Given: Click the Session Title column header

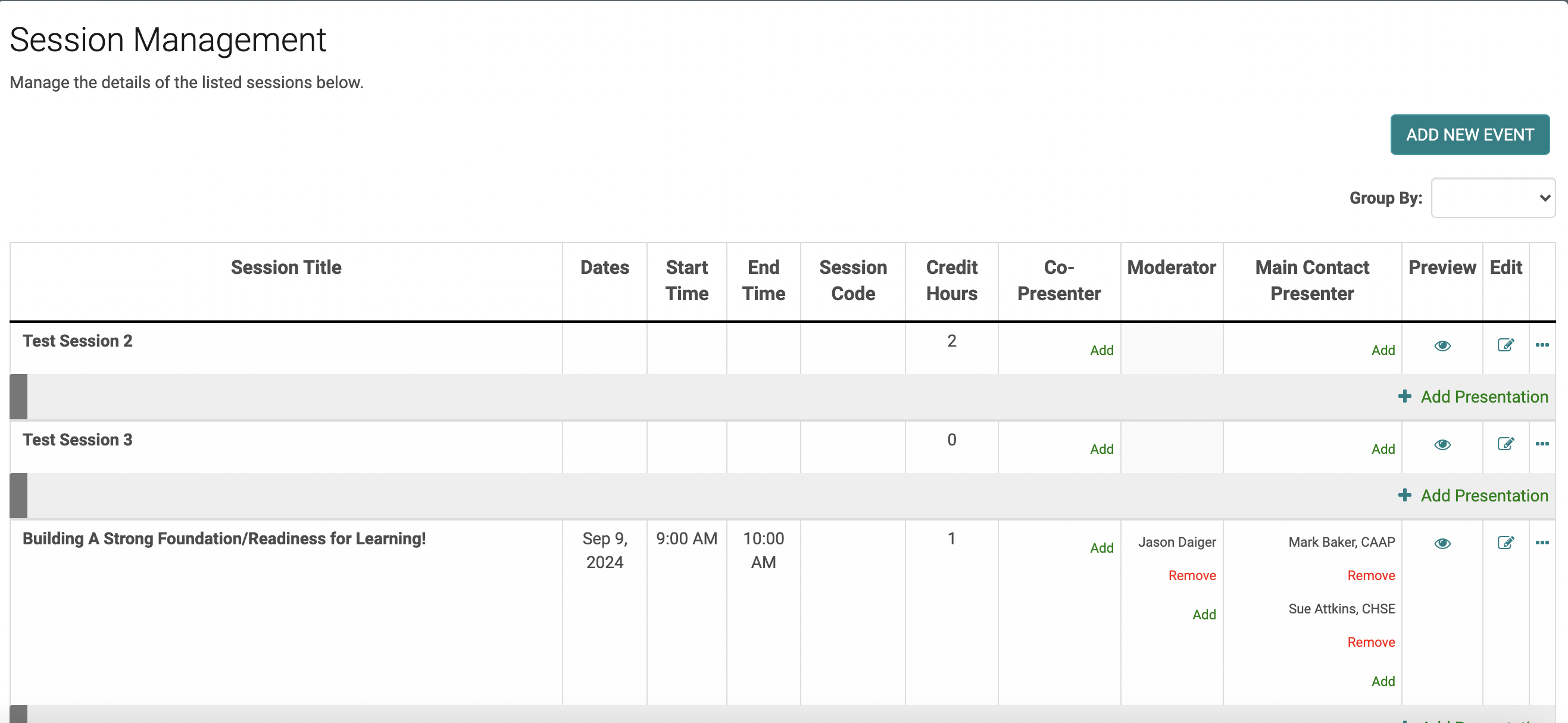Looking at the screenshot, I should tap(286, 267).
